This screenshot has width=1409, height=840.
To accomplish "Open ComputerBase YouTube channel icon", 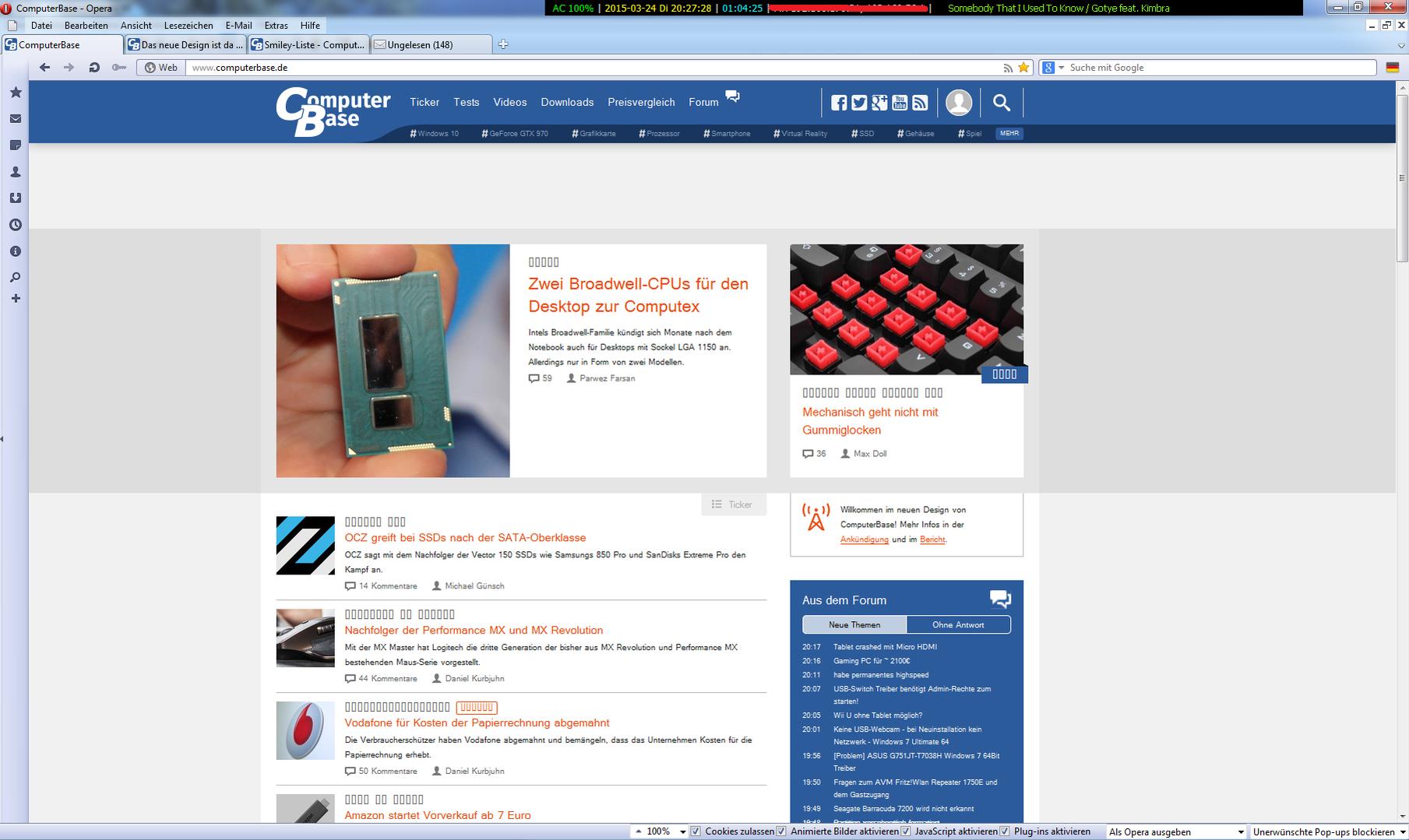I will tap(900, 103).
